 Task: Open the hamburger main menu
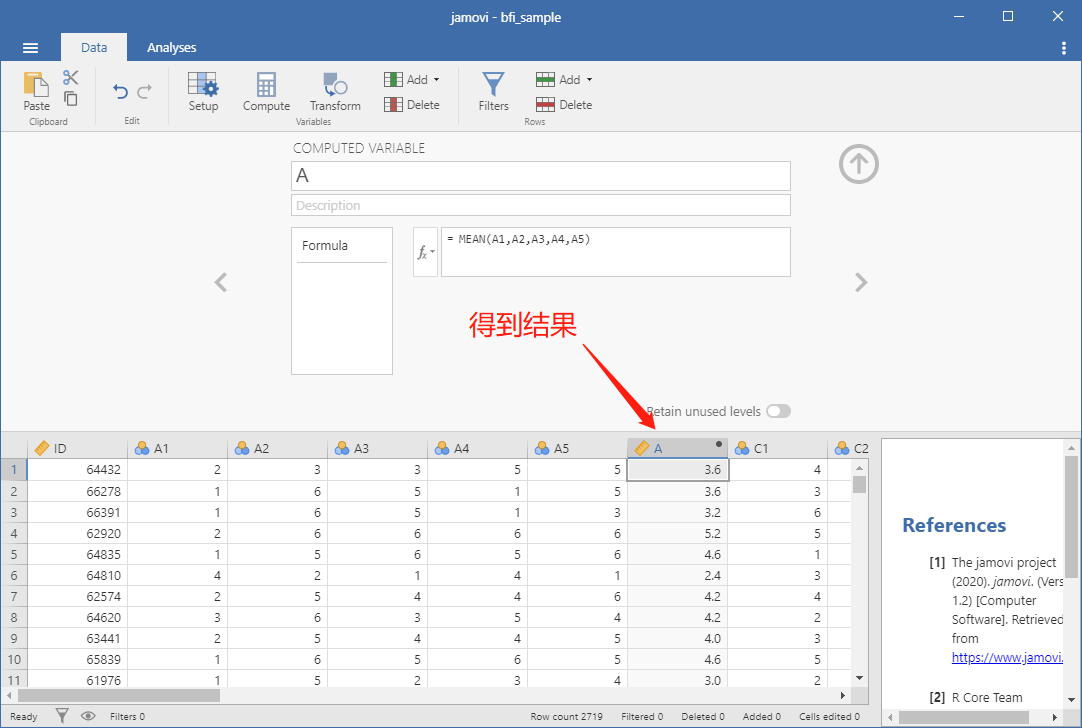tap(30, 48)
